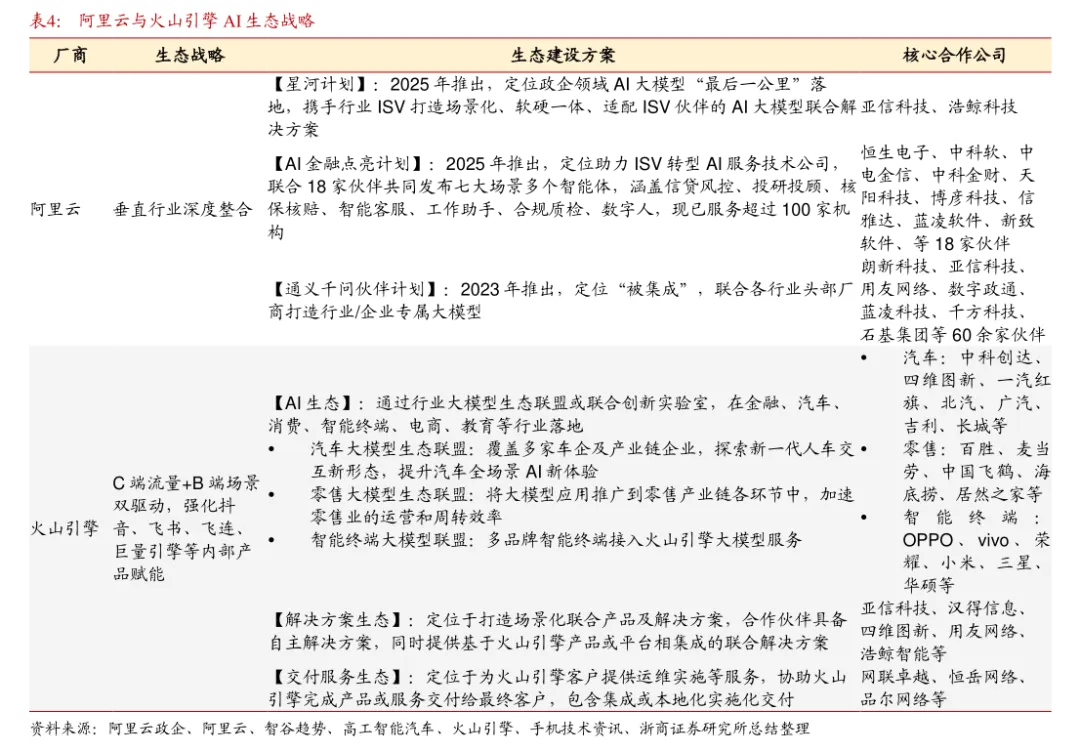The width and height of the screenshot is (1080, 751).
Task: Click the 恒生电子、中科软 partner list
Action: (947, 198)
